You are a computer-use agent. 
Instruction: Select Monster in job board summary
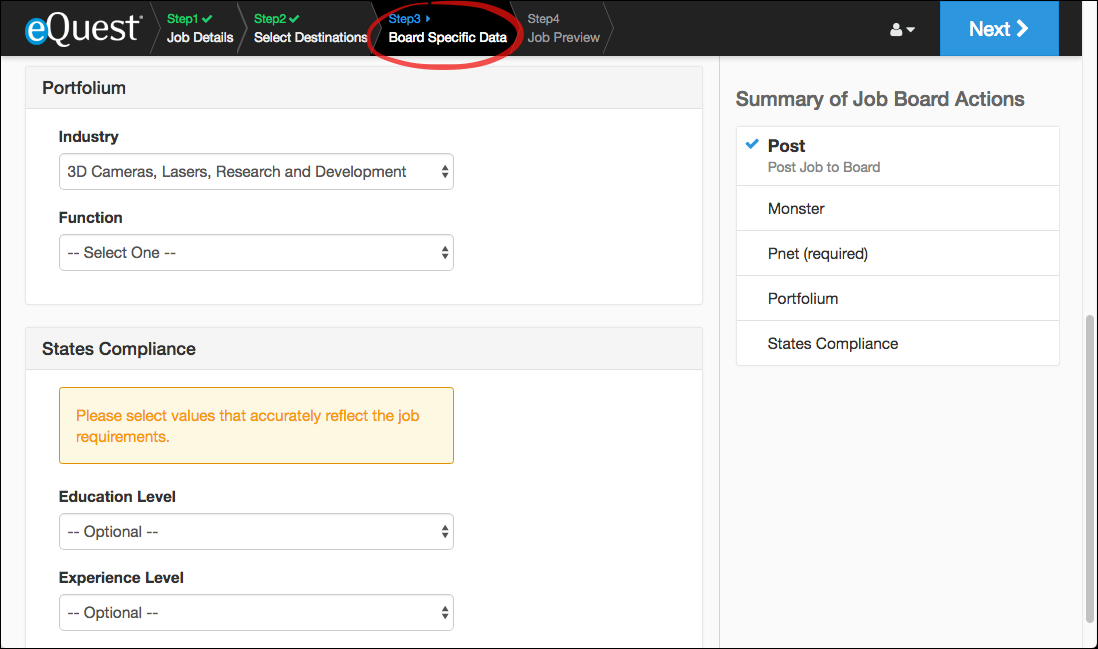(796, 208)
